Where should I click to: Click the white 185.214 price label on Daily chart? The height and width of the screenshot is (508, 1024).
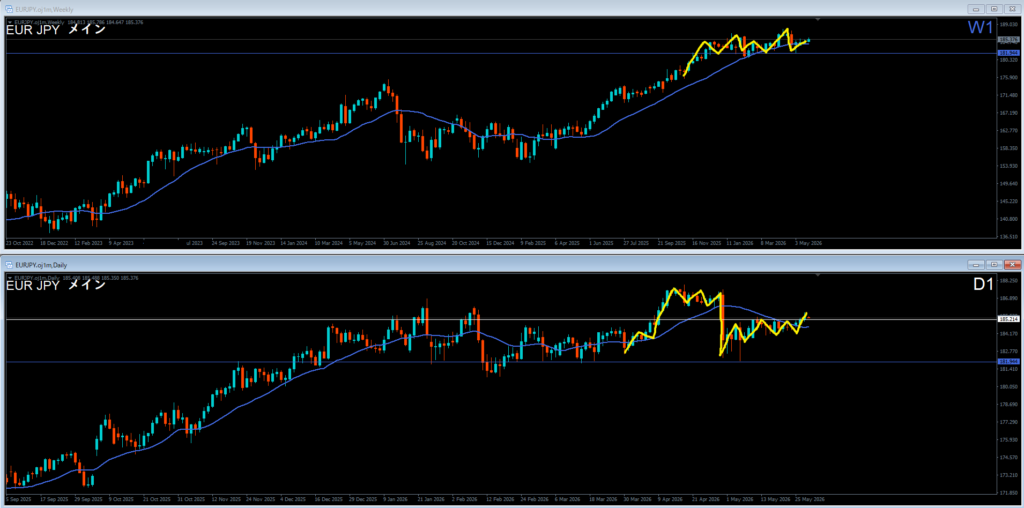point(1008,319)
